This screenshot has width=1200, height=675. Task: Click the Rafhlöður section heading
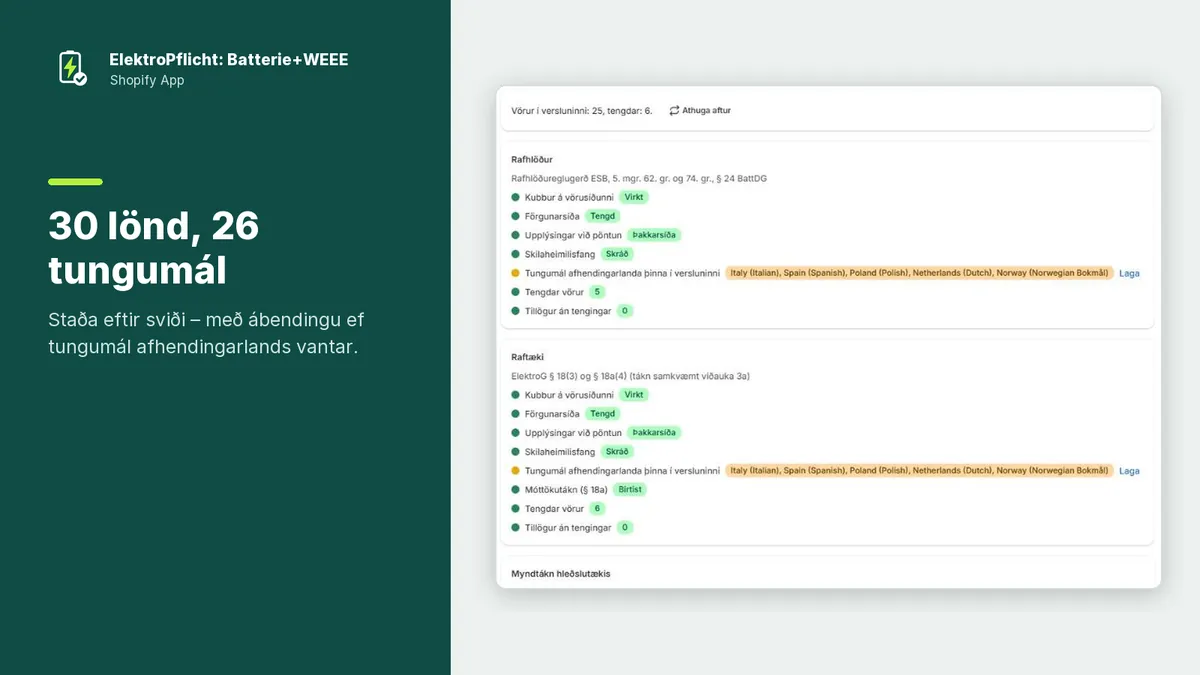532,159
